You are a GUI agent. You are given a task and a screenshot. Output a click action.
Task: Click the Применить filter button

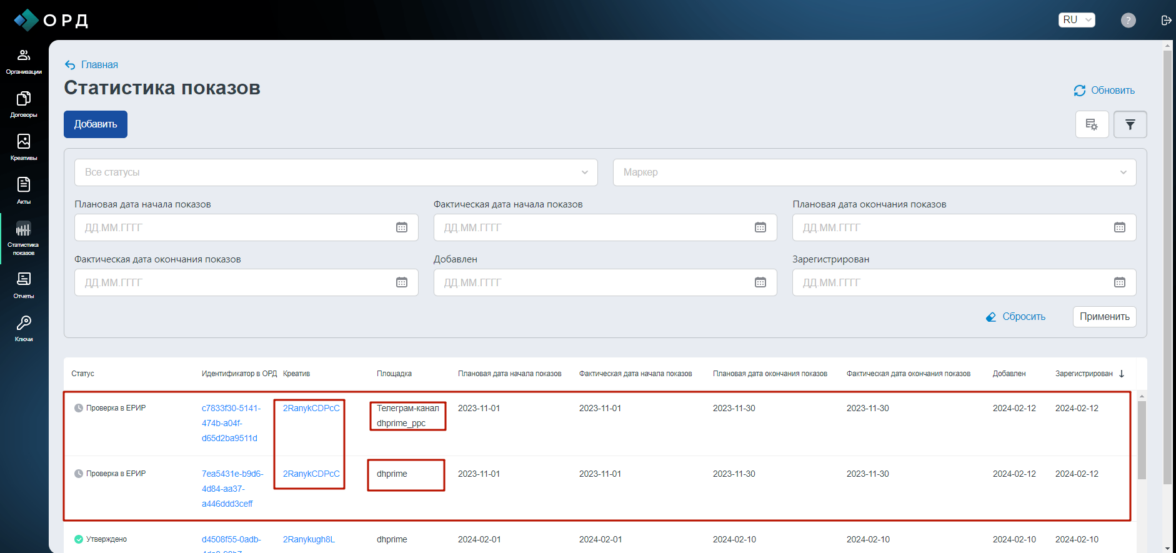(x=1104, y=316)
